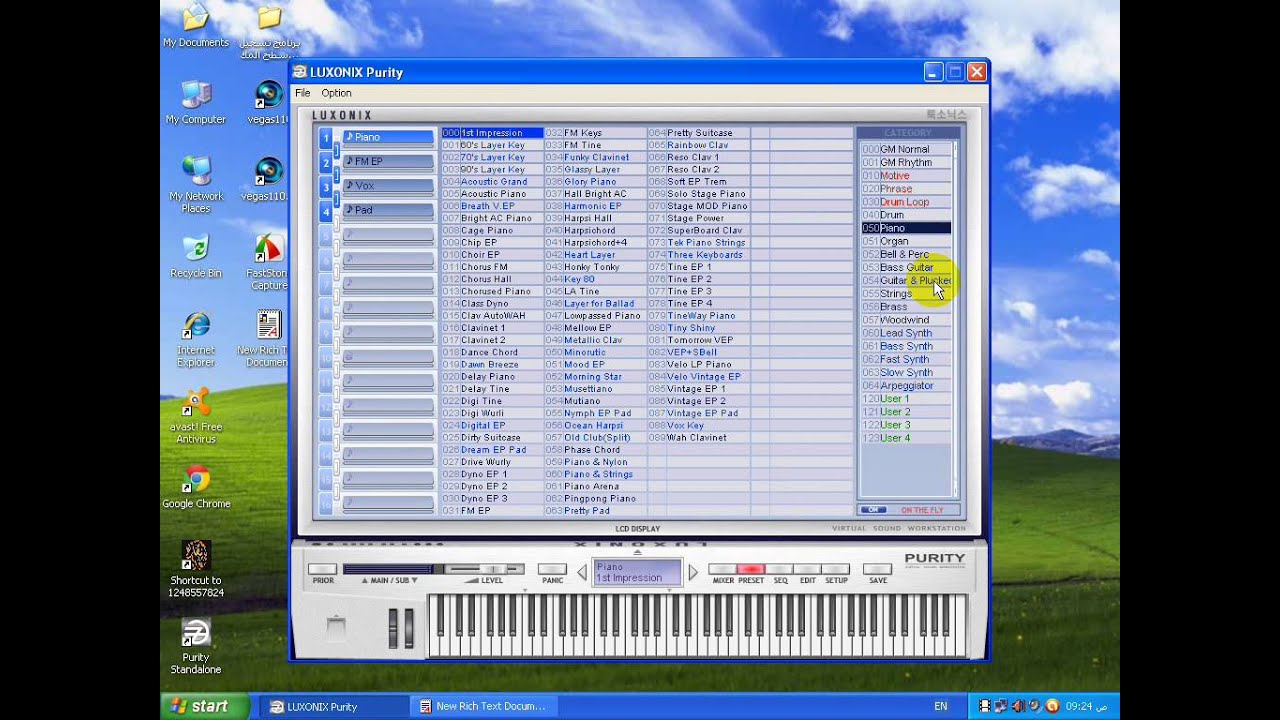The width and height of the screenshot is (1280, 720).
Task: Open the Option menu
Action: (336, 93)
